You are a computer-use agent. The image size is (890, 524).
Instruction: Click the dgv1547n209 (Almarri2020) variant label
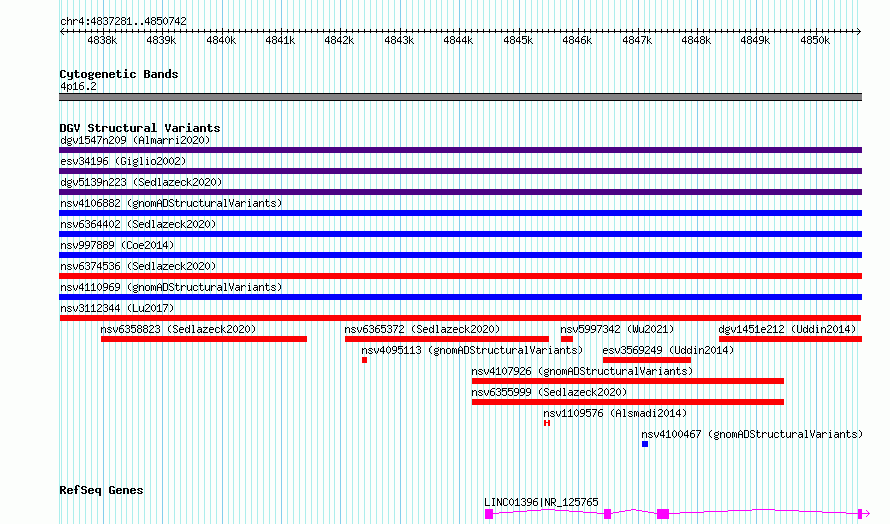(x=135, y=140)
